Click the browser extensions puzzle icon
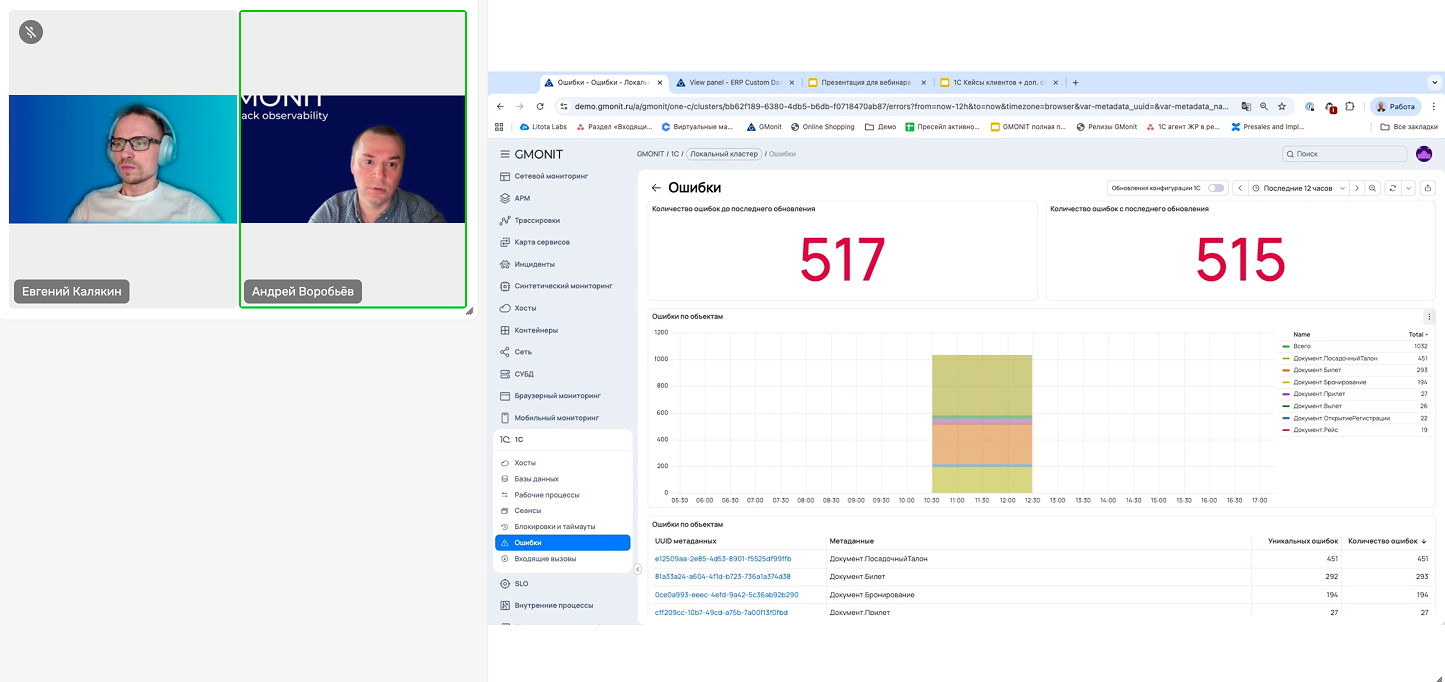The height and width of the screenshot is (682, 1445). click(x=1349, y=106)
